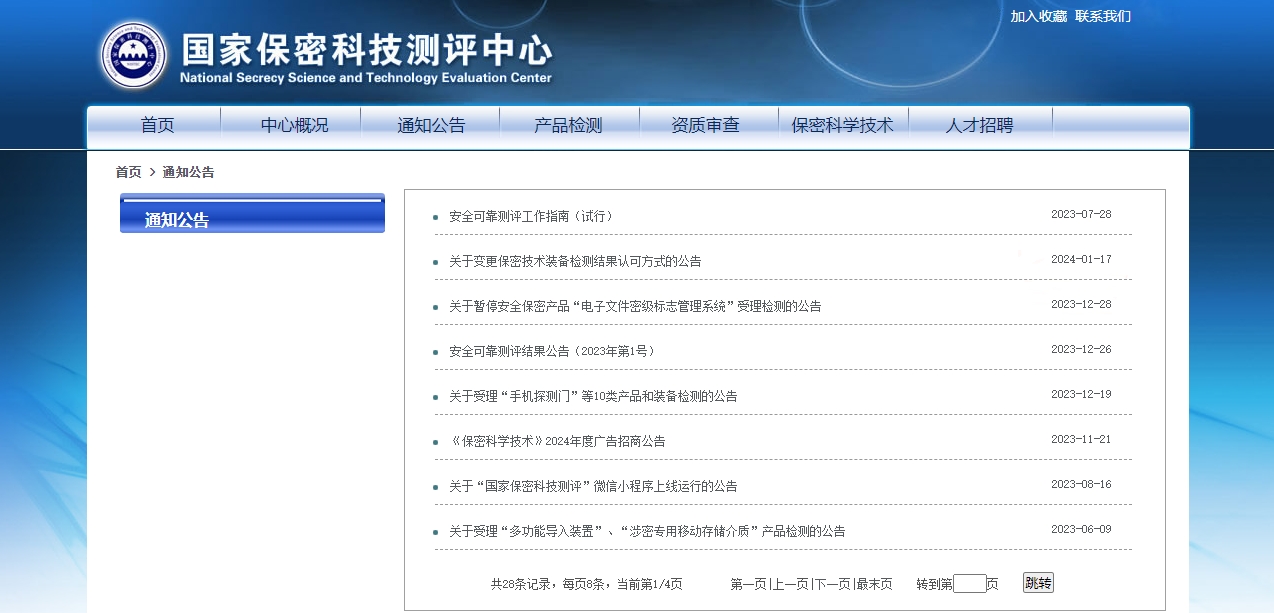The height and width of the screenshot is (613, 1274).
Task: Open announcement about 变更保密技术装备检测结果认可方式
Action: [575, 261]
